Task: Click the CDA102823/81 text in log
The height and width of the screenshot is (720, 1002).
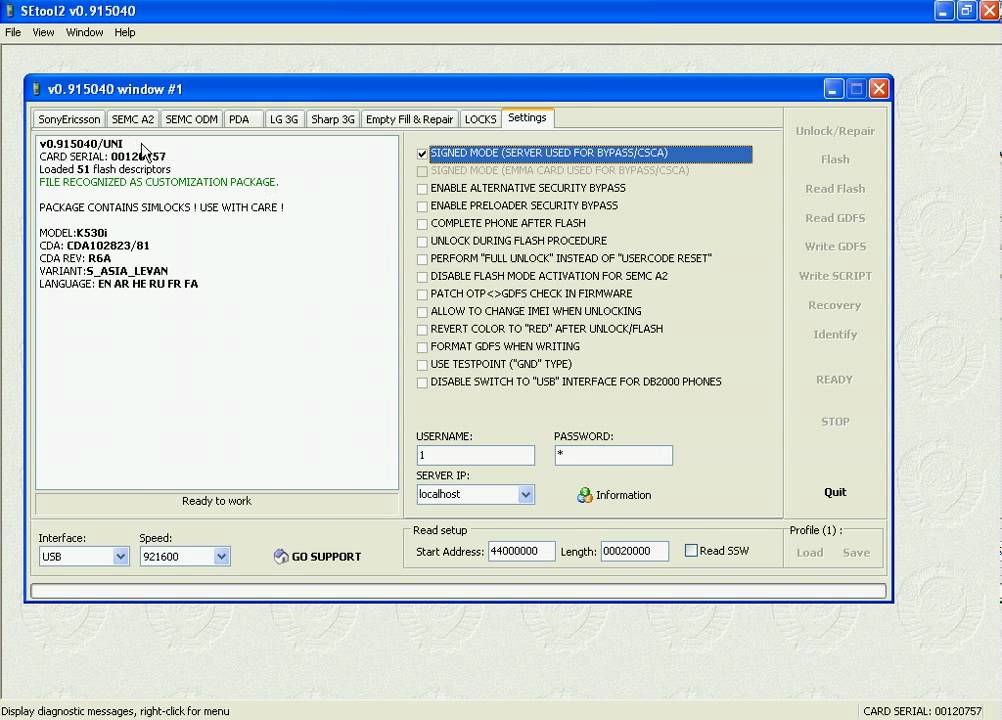Action: click(x=108, y=246)
